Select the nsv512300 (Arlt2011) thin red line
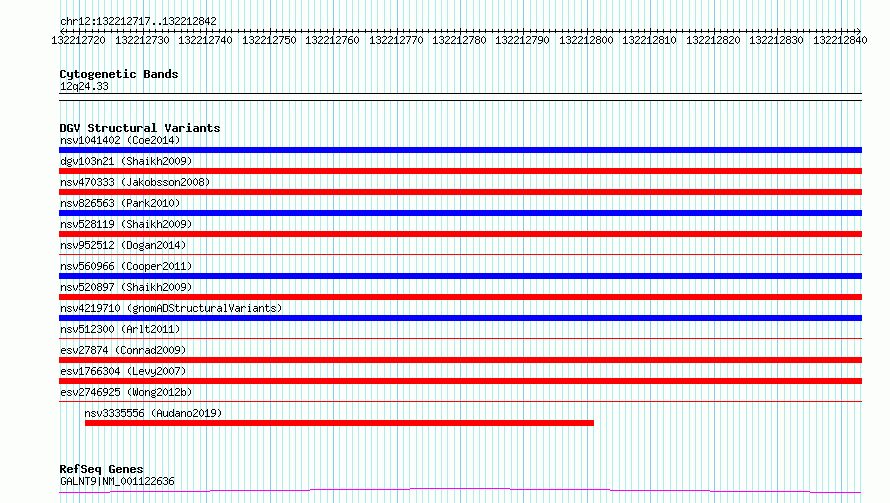Image resolution: width=890 pixels, height=503 pixels. 460,338
